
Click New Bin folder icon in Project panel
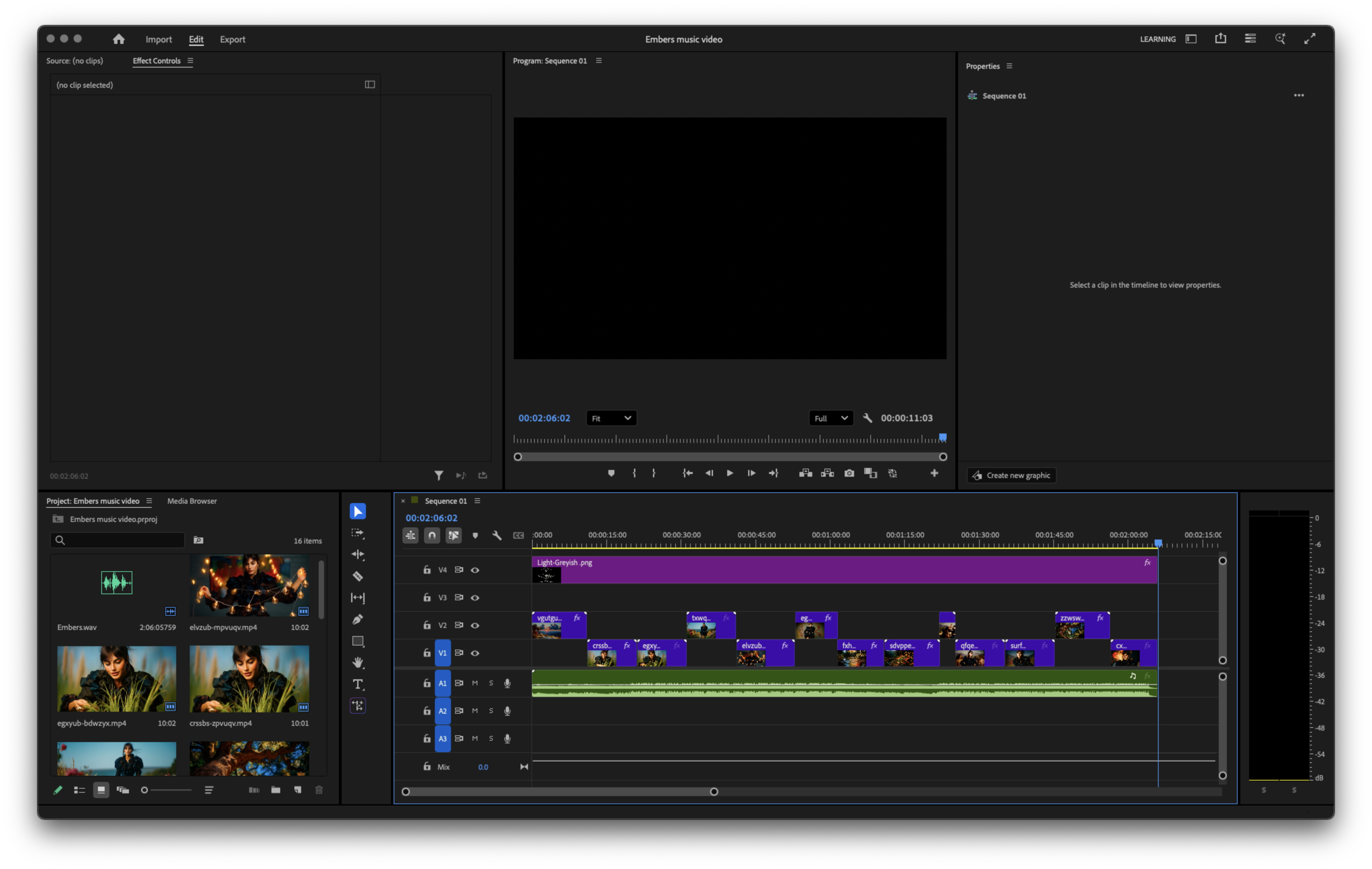[x=276, y=790]
